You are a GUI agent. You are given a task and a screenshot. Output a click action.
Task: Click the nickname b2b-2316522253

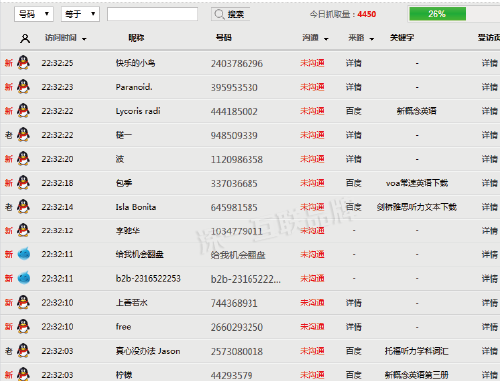coord(148,278)
